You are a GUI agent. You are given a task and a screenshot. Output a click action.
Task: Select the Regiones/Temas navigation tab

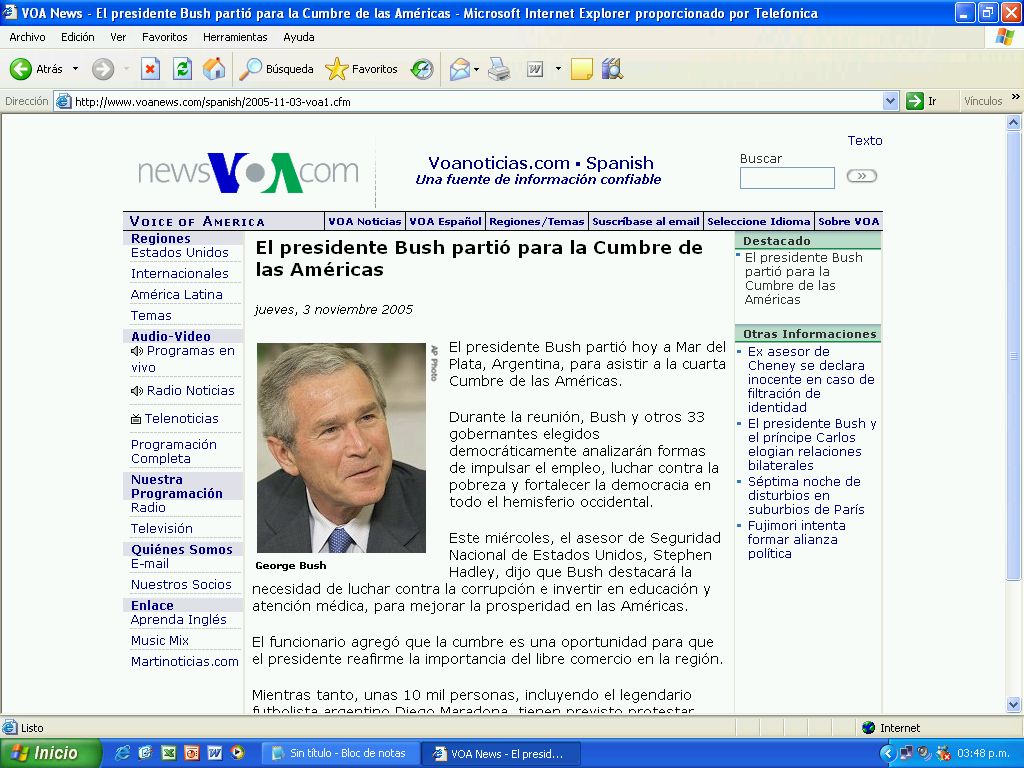(536, 221)
